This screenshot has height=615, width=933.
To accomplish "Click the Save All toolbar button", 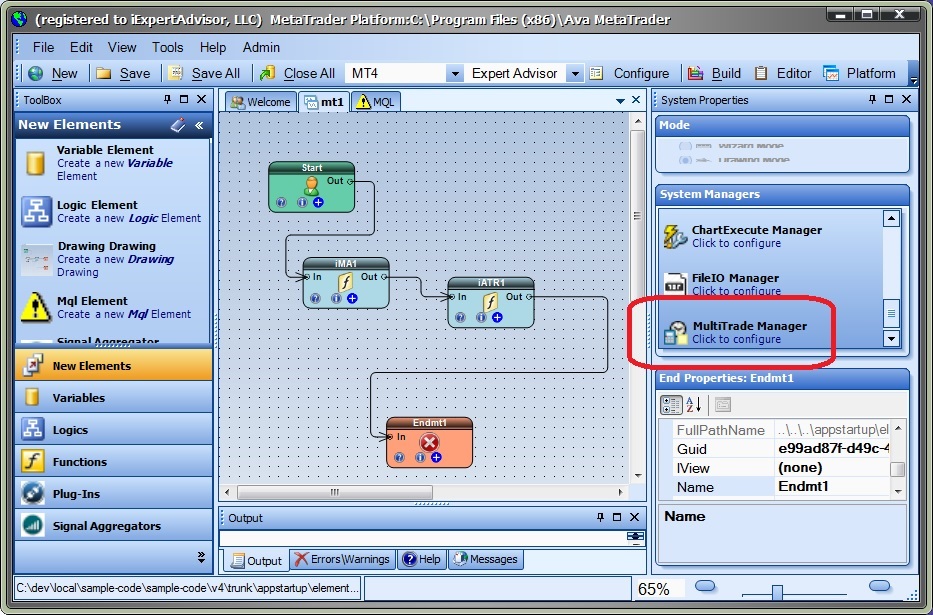I will point(205,73).
